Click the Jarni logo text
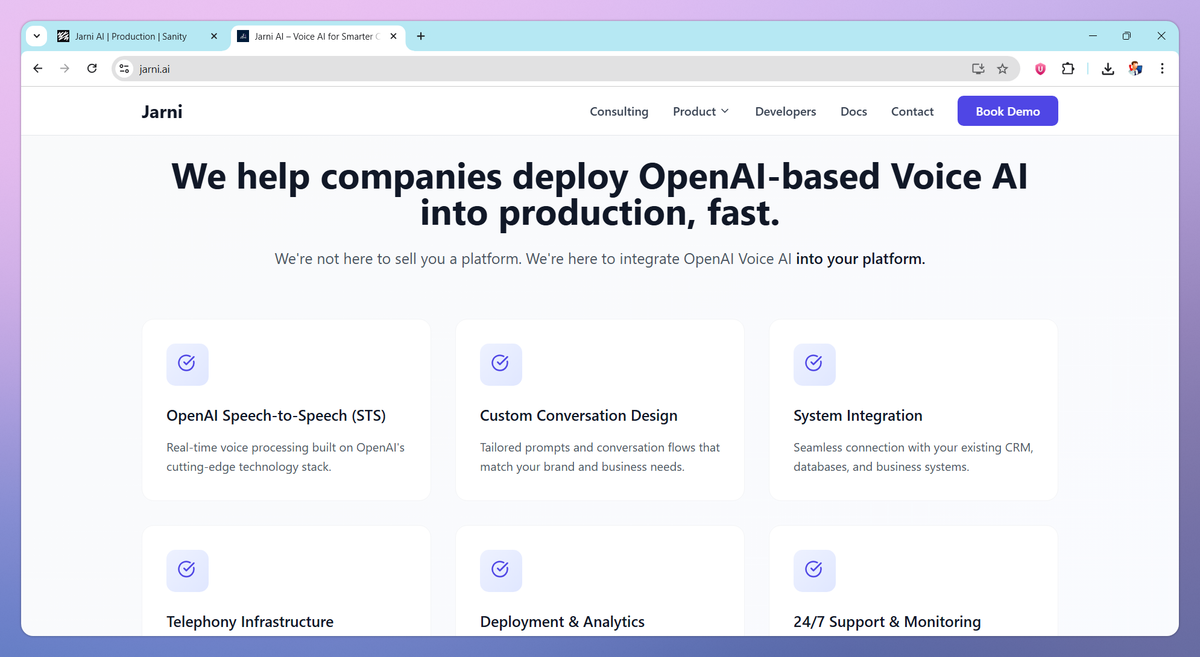This screenshot has width=1200, height=657. point(162,111)
